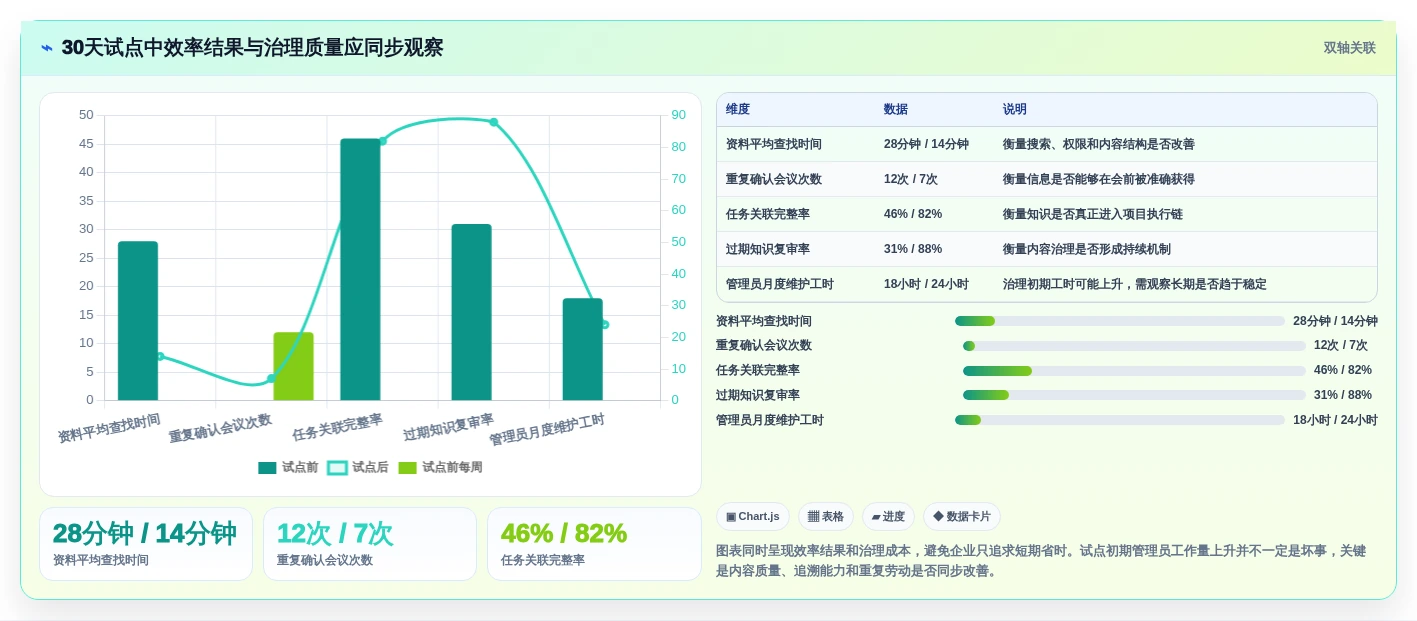Click the Chart.js tag chip
This screenshot has height=621, width=1417.
tap(753, 516)
